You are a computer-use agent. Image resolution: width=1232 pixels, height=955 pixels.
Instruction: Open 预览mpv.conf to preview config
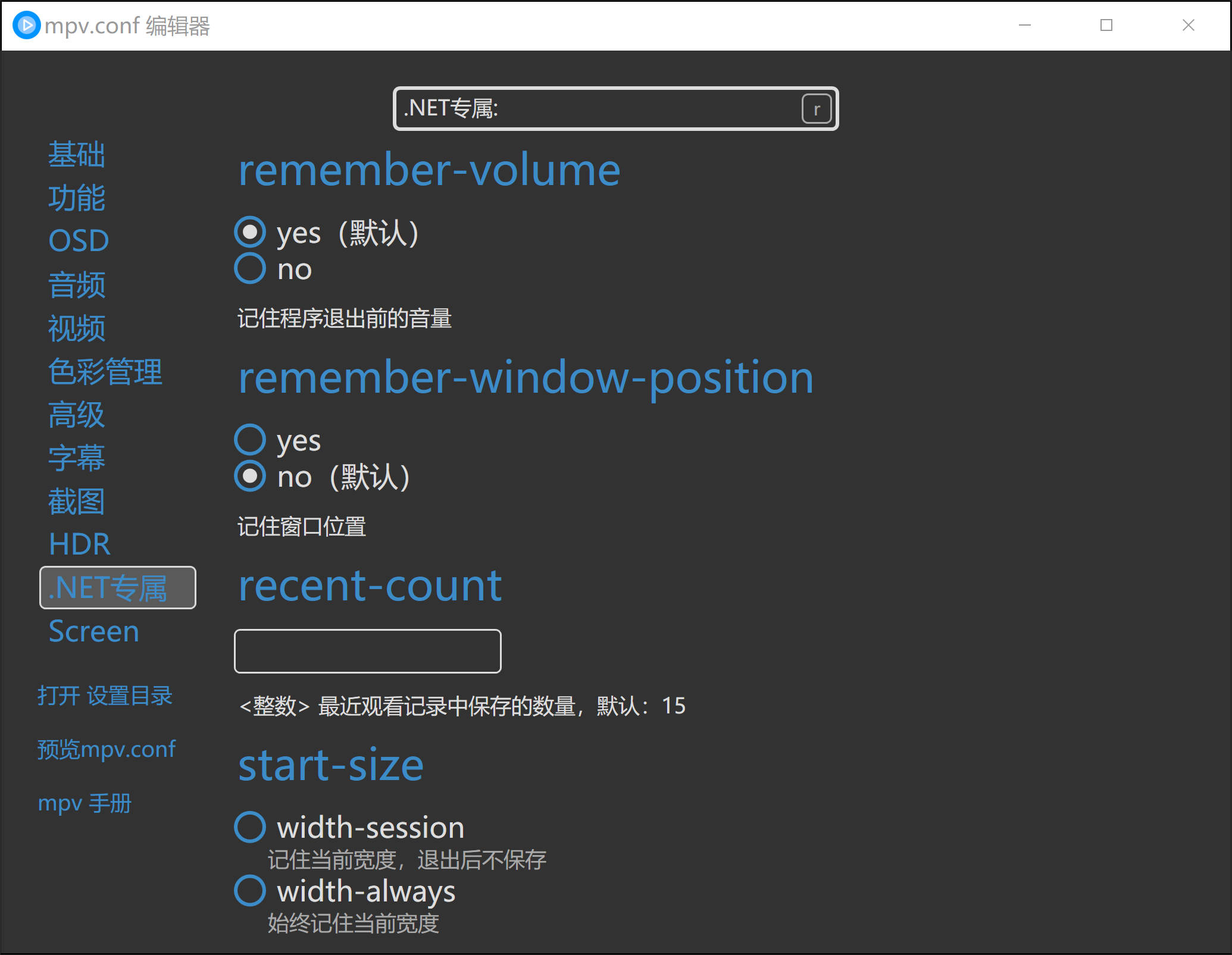tap(107, 749)
